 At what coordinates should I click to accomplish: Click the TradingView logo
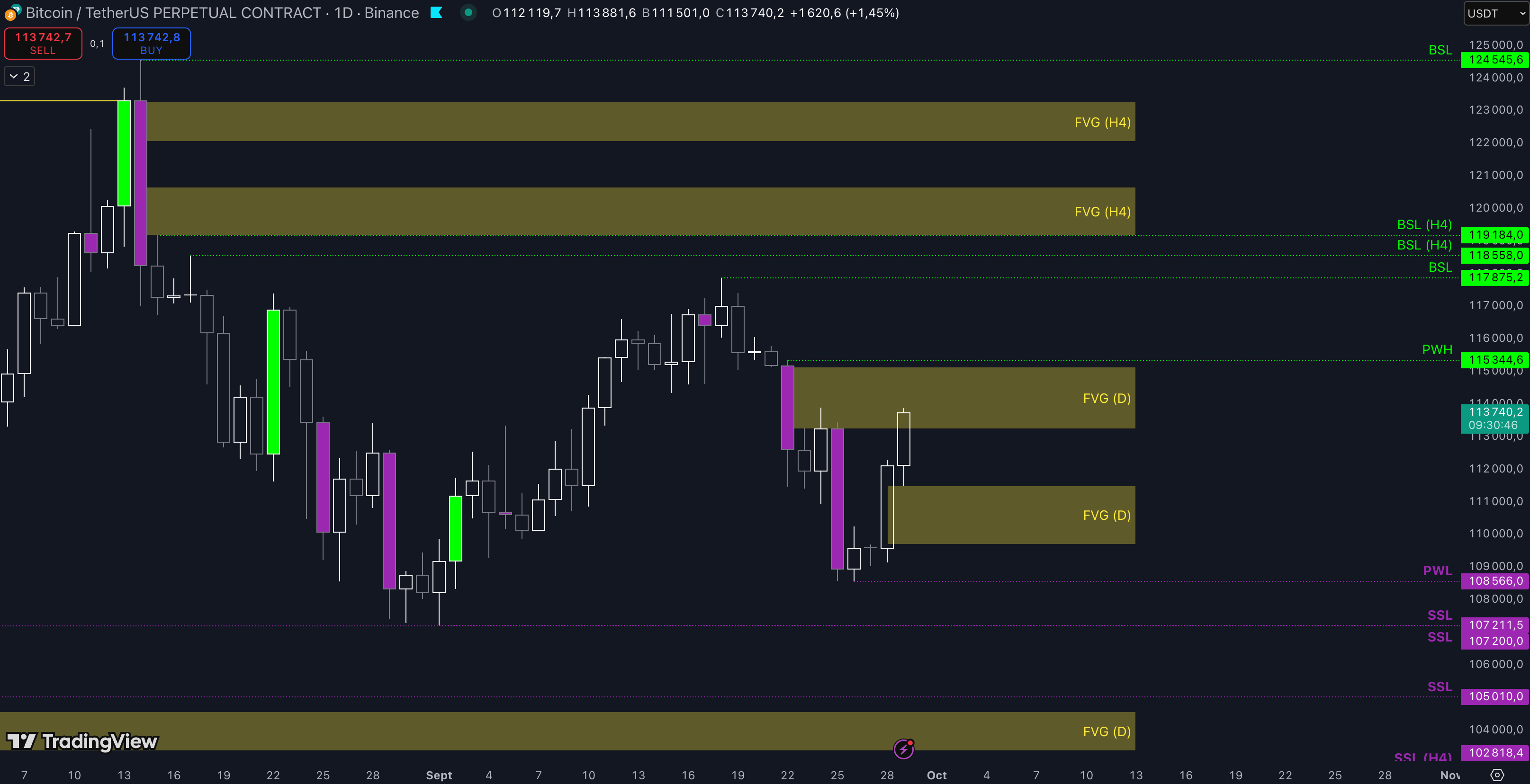82,740
